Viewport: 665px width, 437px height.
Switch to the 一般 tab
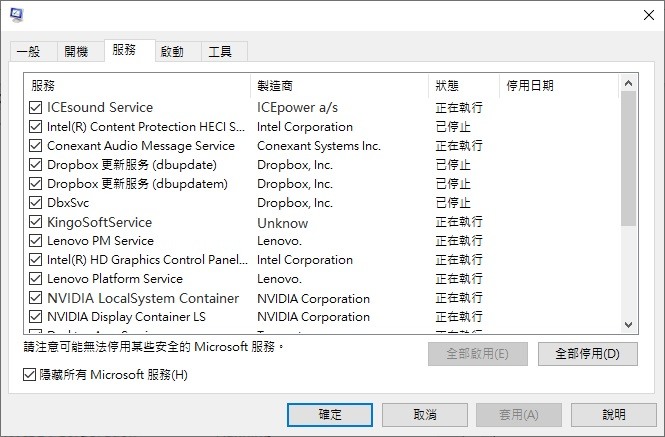(31, 51)
